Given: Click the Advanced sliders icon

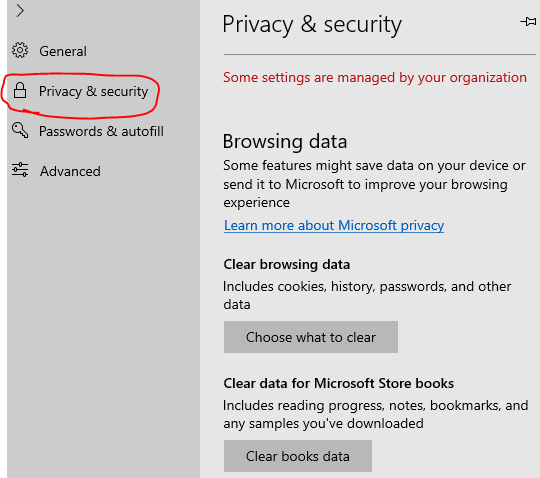Looking at the screenshot, I should 20,170.
